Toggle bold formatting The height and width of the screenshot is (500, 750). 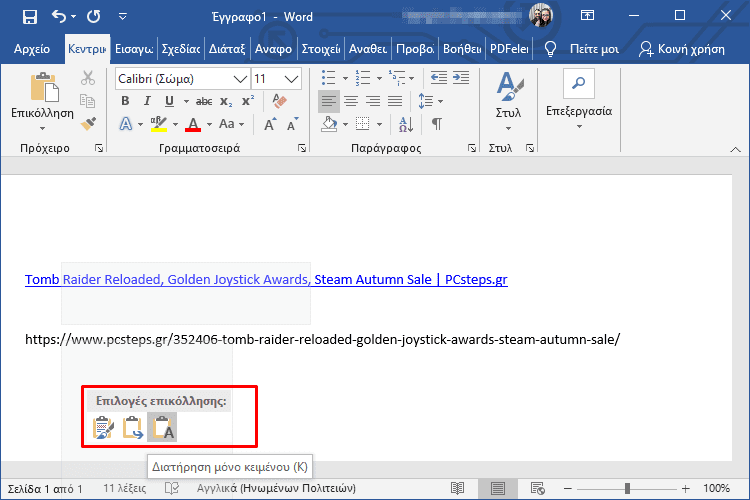pyautogui.click(x=125, y=101)
